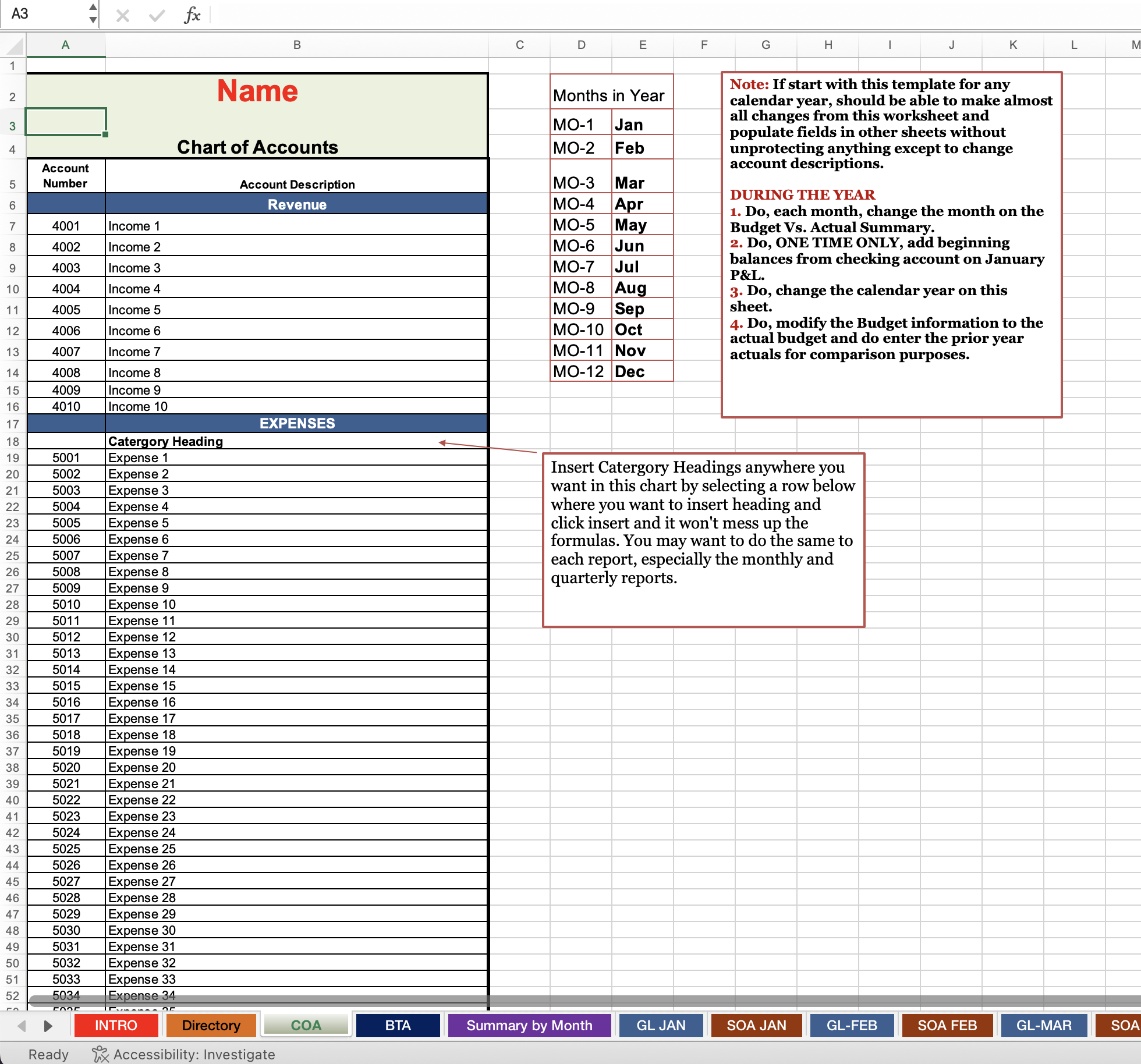Select column D header
Image resolution: width=1141 pixels, height=1064 pixels.
581,45
